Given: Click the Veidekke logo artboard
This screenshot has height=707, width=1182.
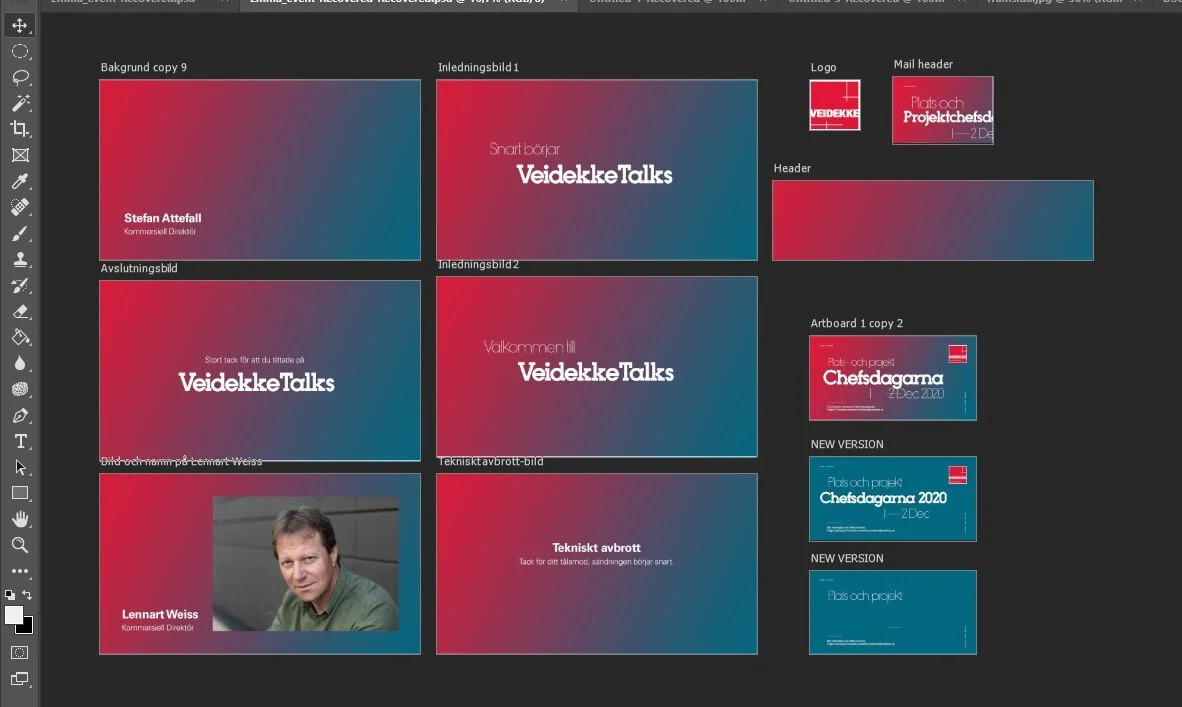Looking at the screenshot, I should coord(834,106).
